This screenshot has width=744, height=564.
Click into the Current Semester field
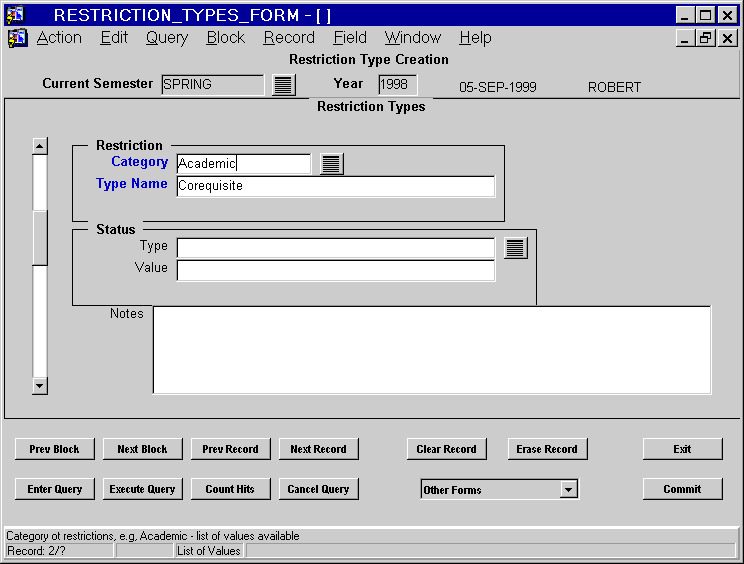click(x=213, y=85)
